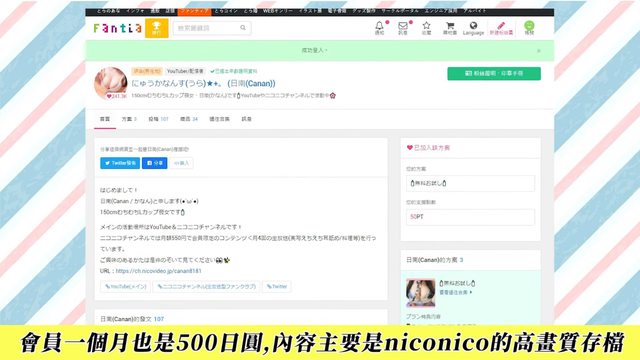This screenshot has height=360, width=640.
Task: Open the Twitter link tag below profile
Action: point(277,287)
